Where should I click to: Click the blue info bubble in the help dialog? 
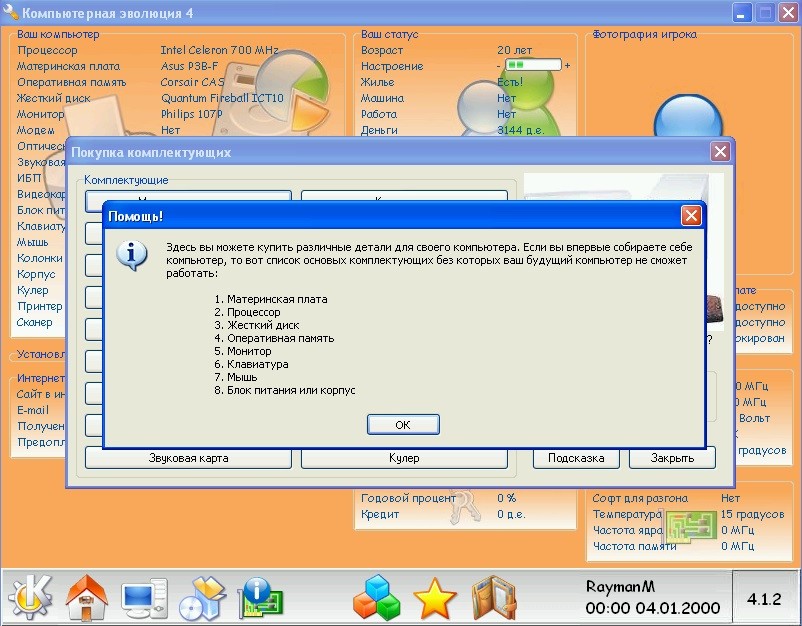pyautogui.click(x=132, y=255)
